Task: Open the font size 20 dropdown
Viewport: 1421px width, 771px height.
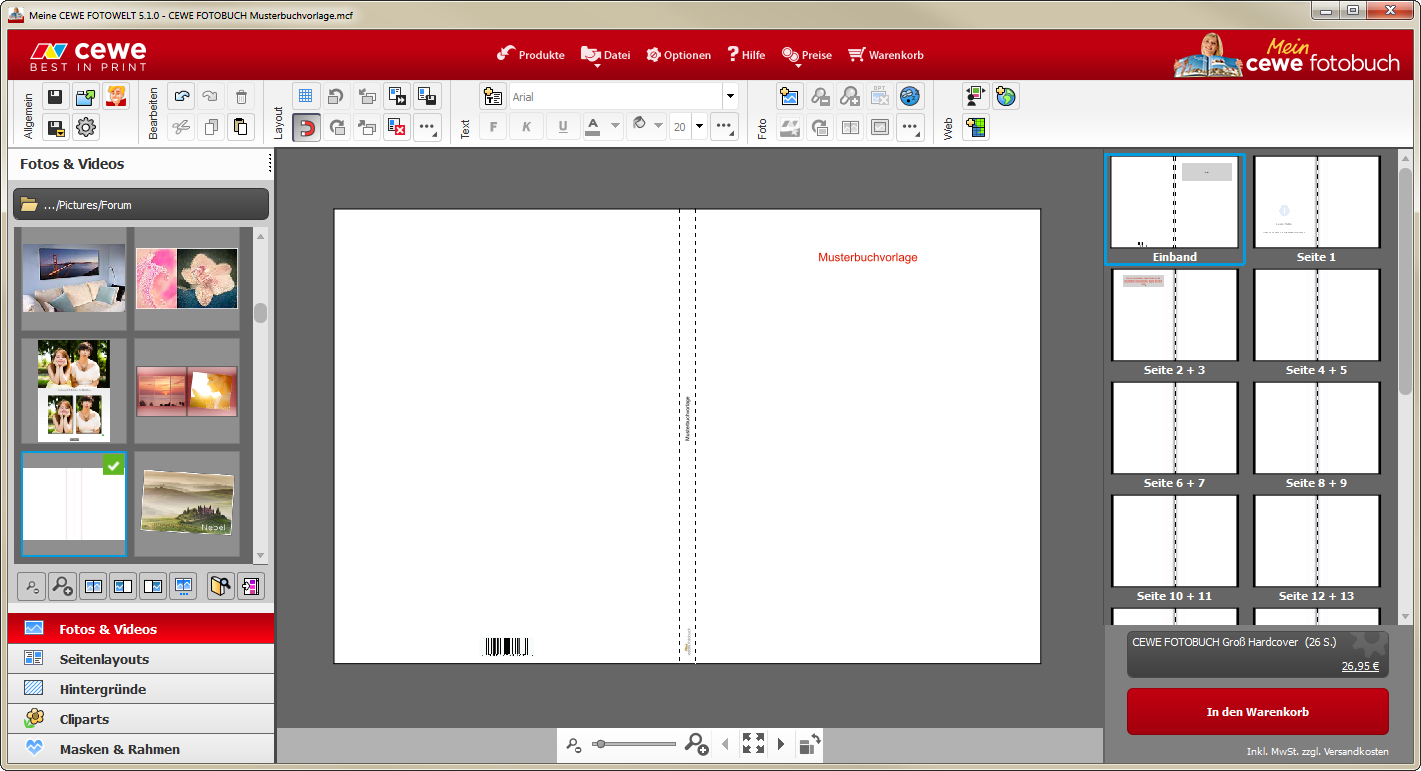Action: click(x=699, y=127)
